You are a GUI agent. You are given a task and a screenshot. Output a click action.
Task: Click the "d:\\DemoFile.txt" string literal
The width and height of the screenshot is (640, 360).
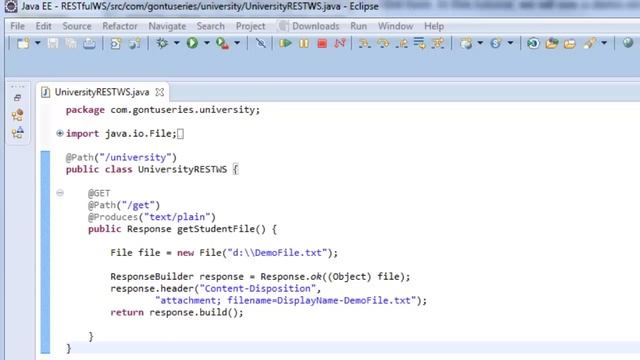tap(278, 253)
